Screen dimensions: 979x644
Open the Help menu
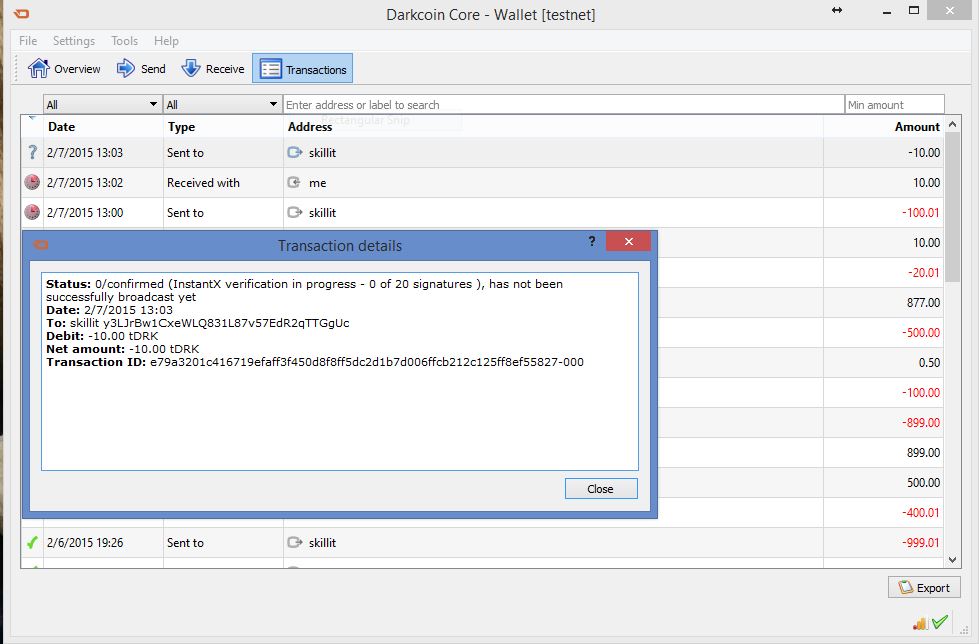pyautogui.click(x=166, y=41)
